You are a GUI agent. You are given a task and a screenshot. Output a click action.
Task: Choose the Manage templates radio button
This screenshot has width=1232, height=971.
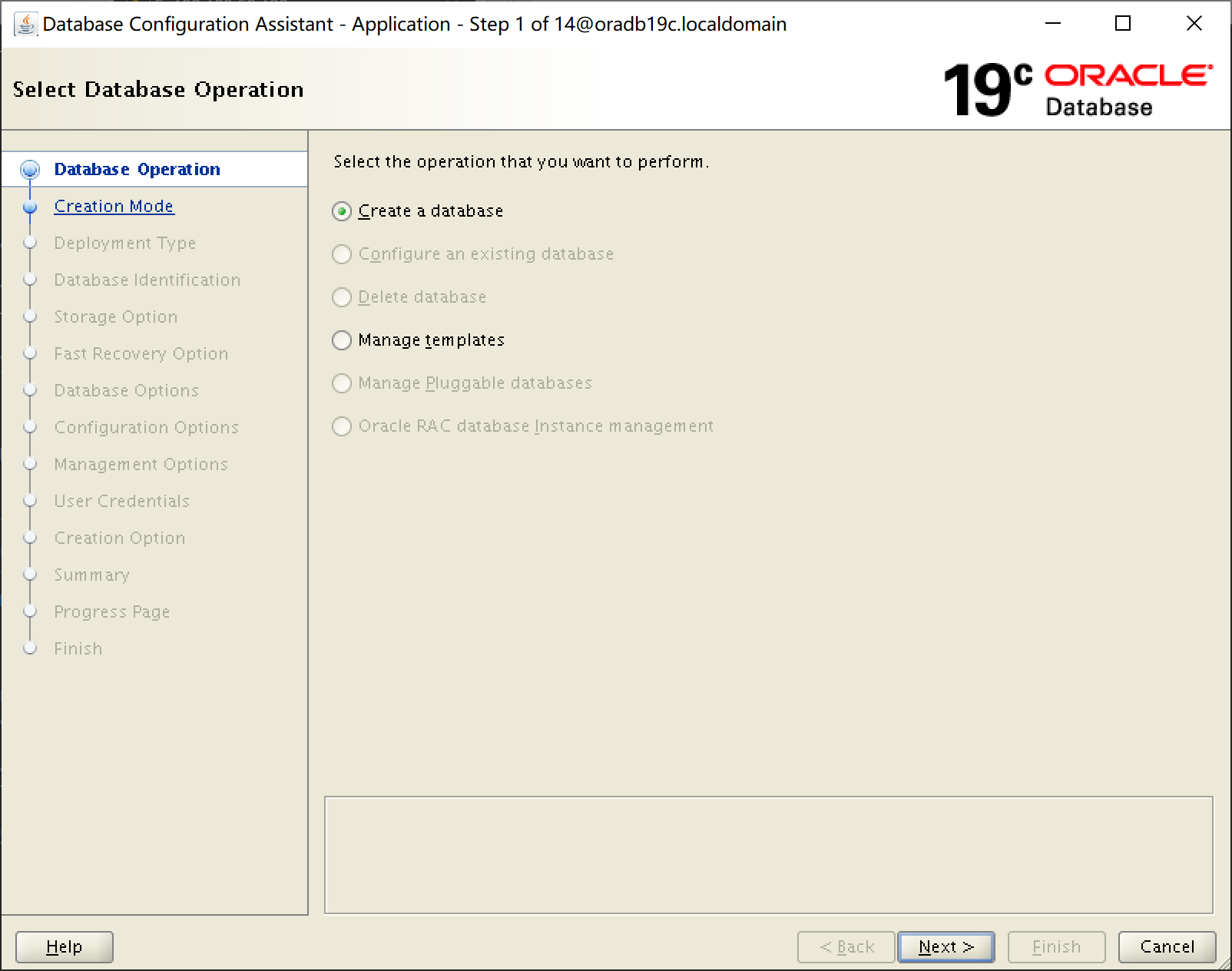point(342,340)
